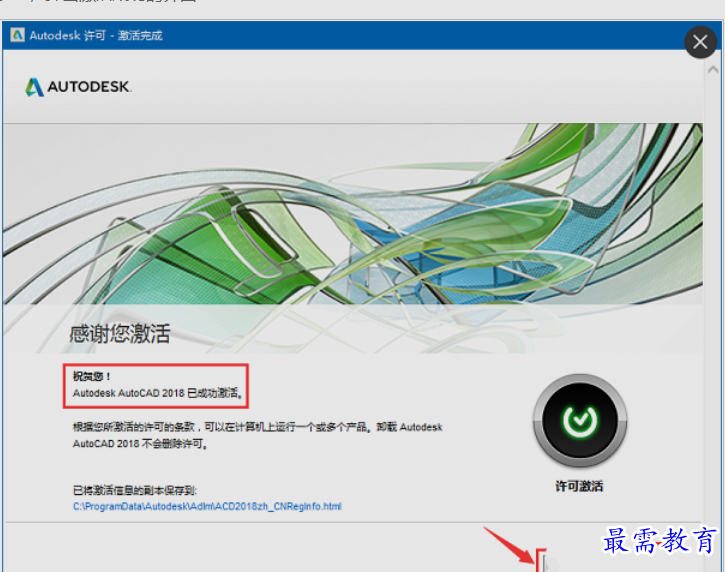Open the ACD2018zh_CNRegInfo.html file link
This screenshot has width=725, height=572.
(x=207, y=506)
